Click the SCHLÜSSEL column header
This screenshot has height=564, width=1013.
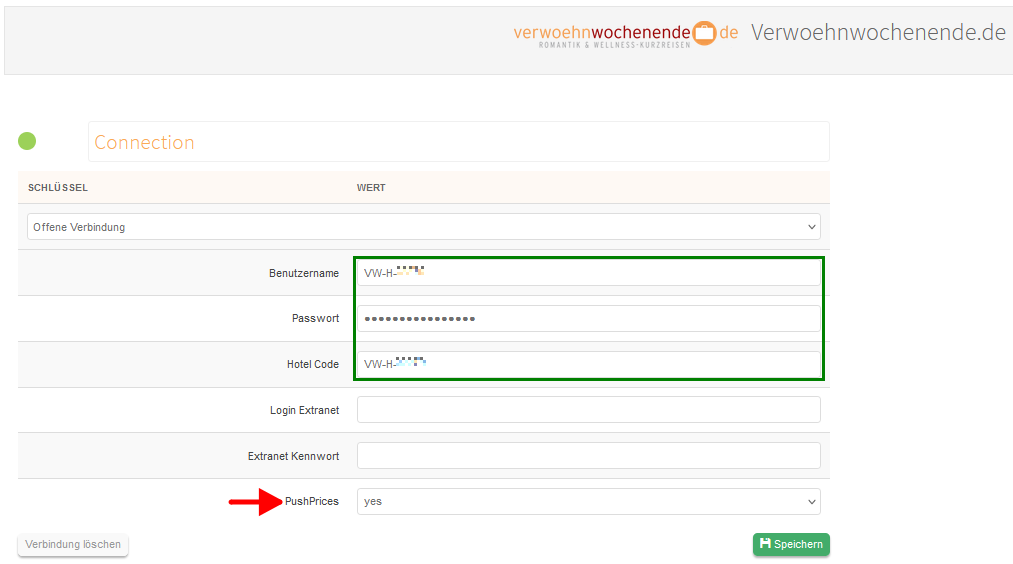[x=58, y=188]
